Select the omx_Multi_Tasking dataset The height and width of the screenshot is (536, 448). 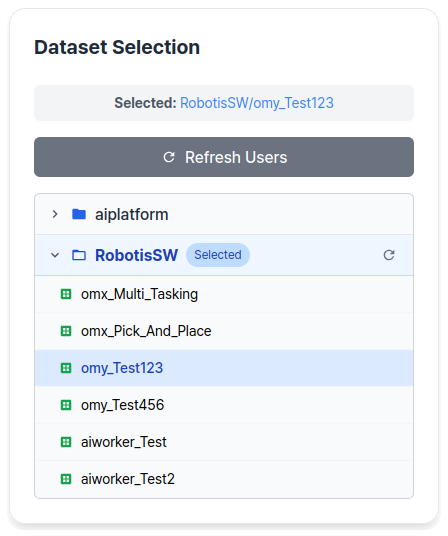coord(224,294)
